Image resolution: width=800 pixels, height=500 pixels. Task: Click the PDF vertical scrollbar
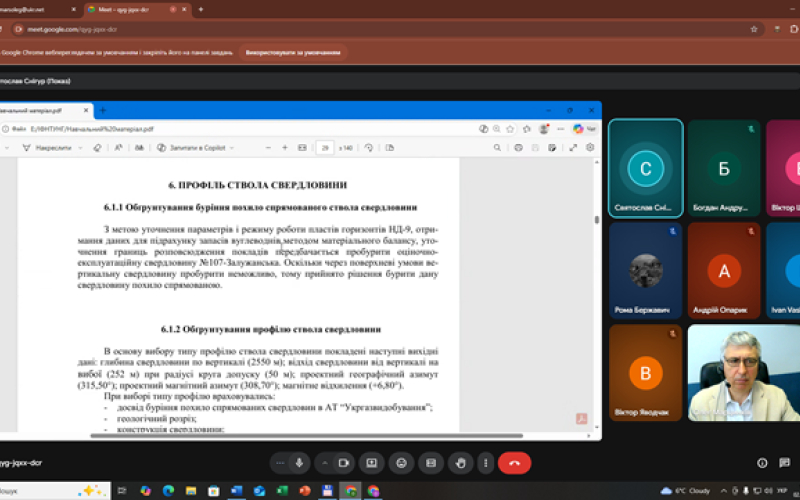pos(597,300)
